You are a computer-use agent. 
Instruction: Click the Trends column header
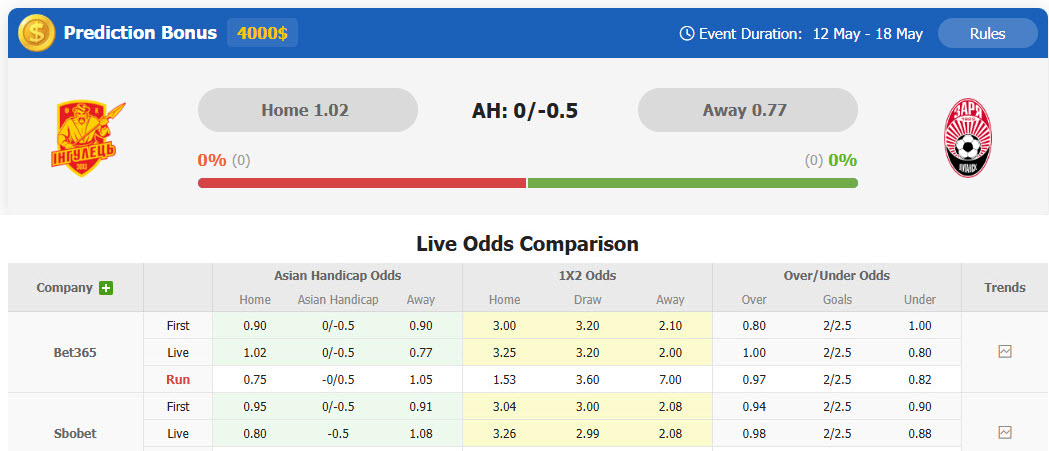[1005, 287]
